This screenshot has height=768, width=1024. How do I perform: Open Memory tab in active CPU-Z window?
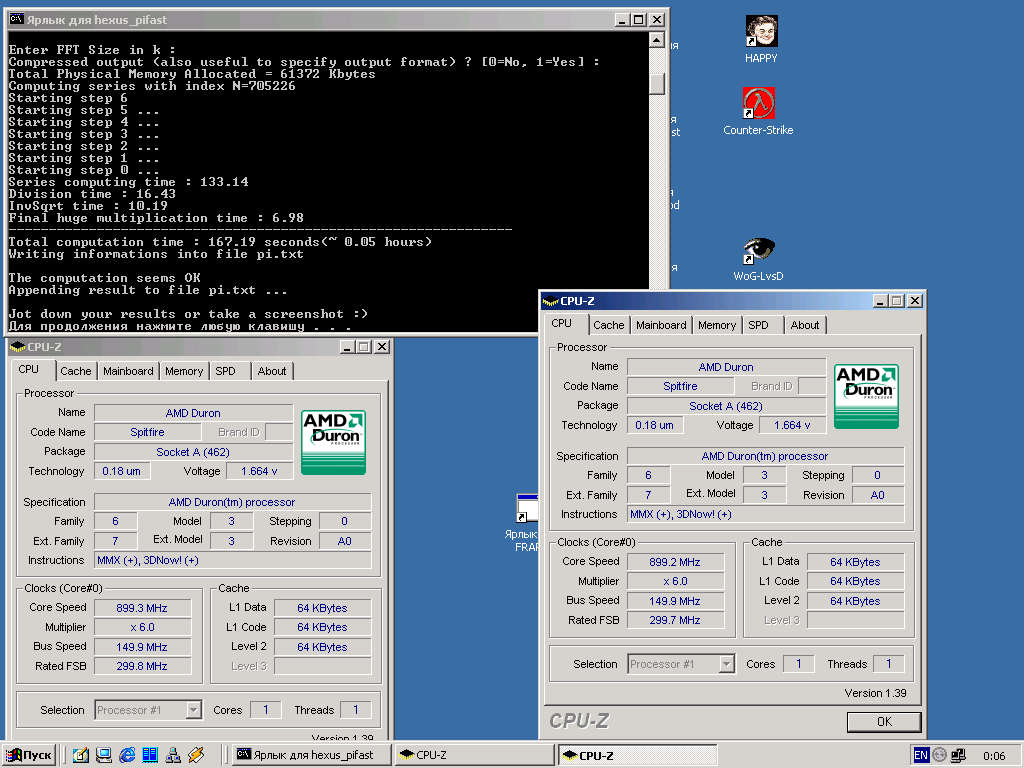pyautogui.click(x=716, y=325)
